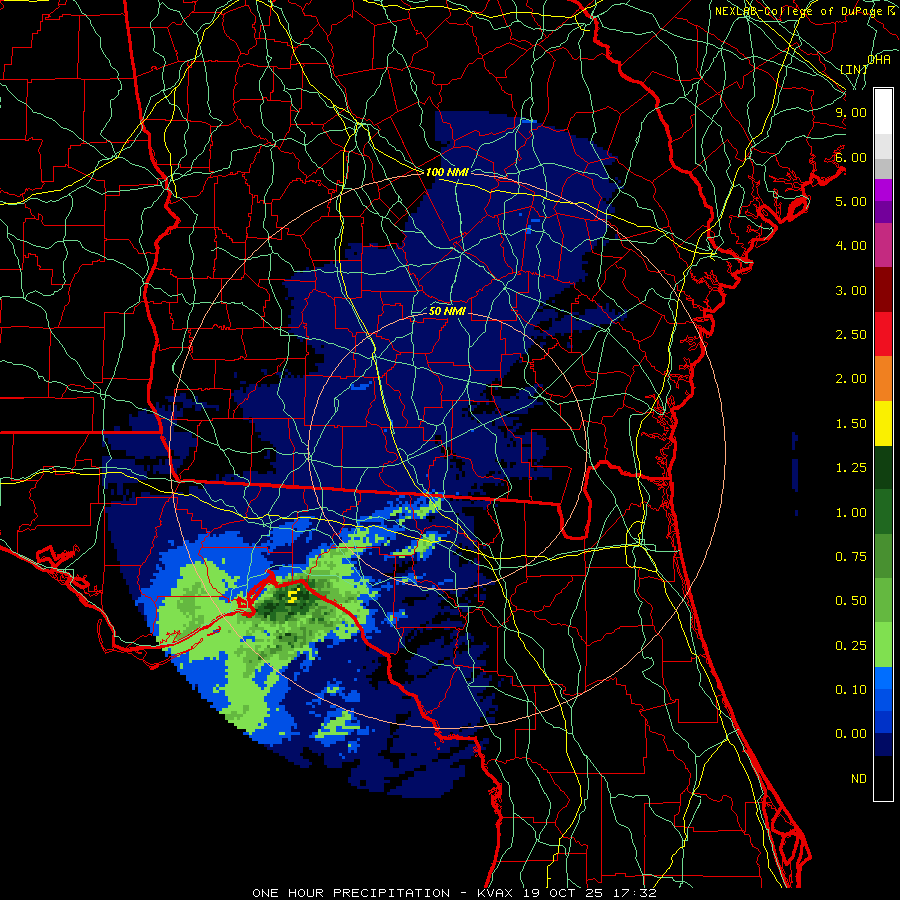Click the OHA product code label
900x900 pixels.
coord(879,59)
